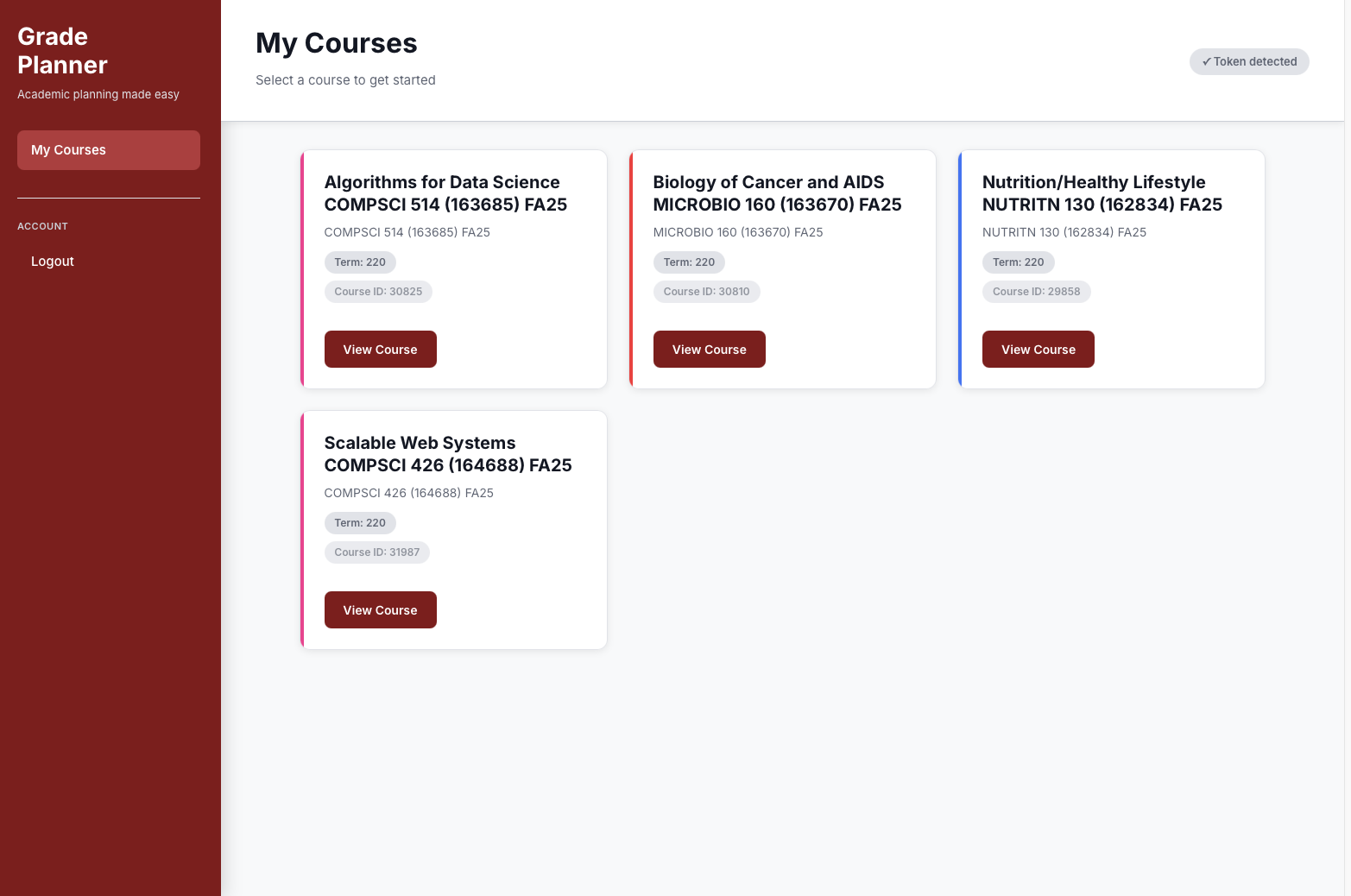Screen dimensions: 1351x896
Task: Click the Course ID: 29858 tag
Action: (1037, 292)
